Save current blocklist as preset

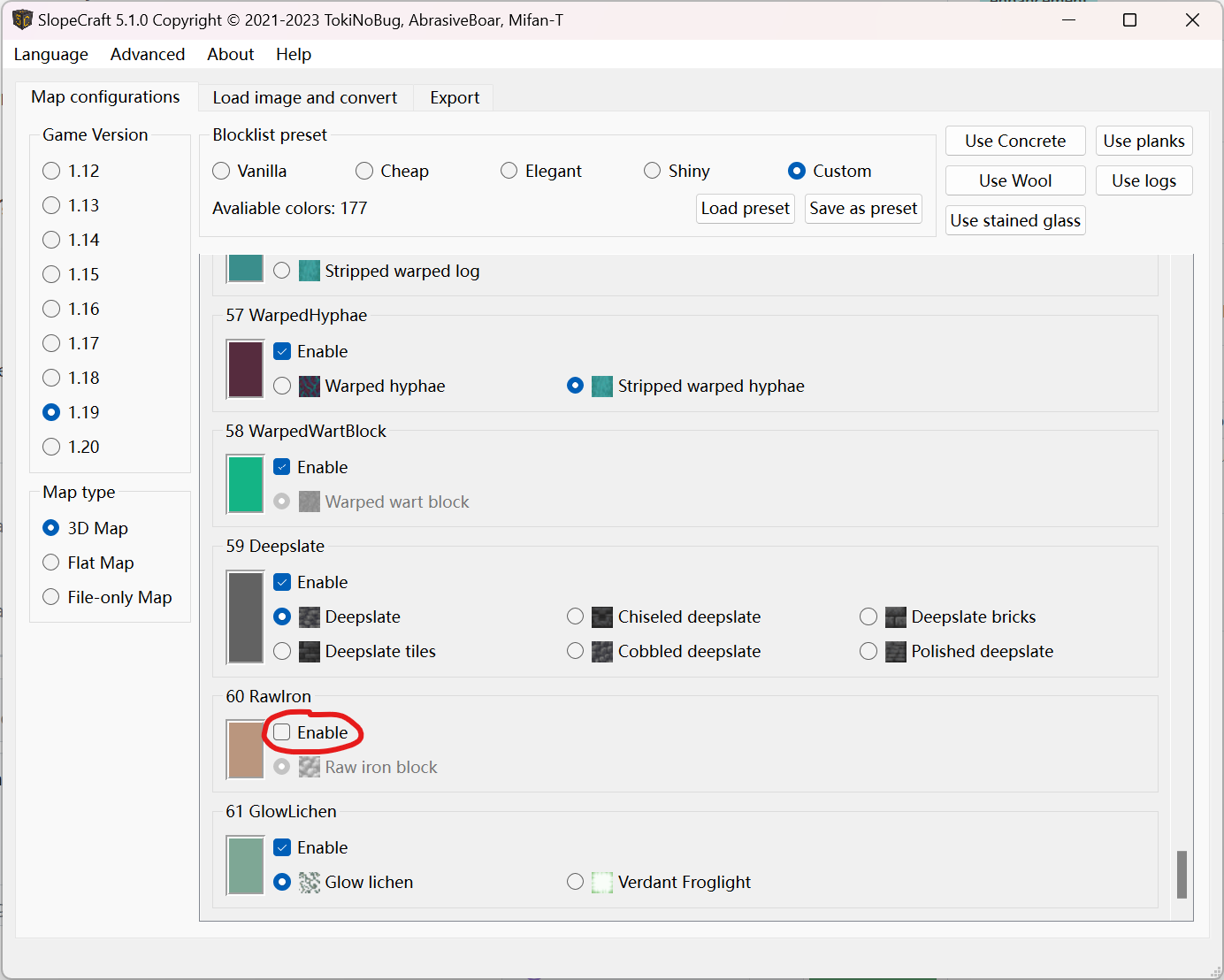(862, 209)
